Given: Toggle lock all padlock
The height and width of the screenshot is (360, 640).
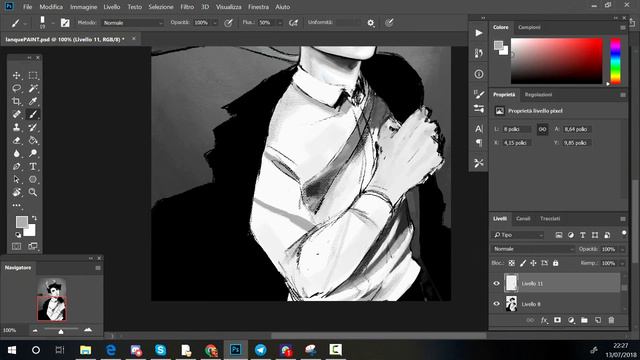Looking at the screenshot, I should (556, 263).
